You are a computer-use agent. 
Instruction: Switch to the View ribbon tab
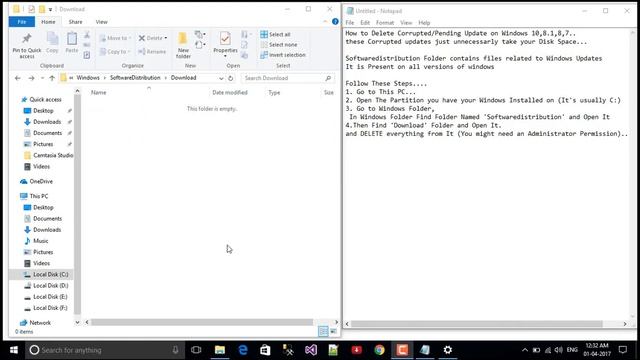[x=102, y=22]
